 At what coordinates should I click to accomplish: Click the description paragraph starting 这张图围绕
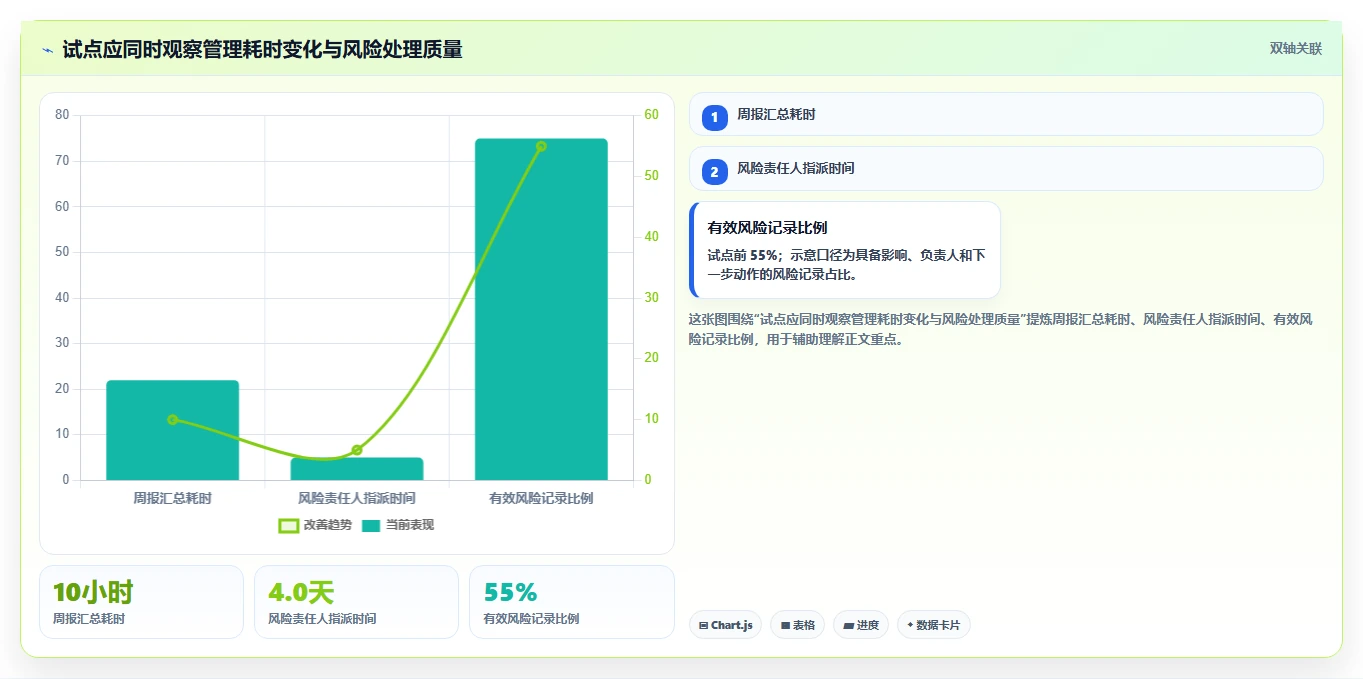click(x=1000, y=329)
